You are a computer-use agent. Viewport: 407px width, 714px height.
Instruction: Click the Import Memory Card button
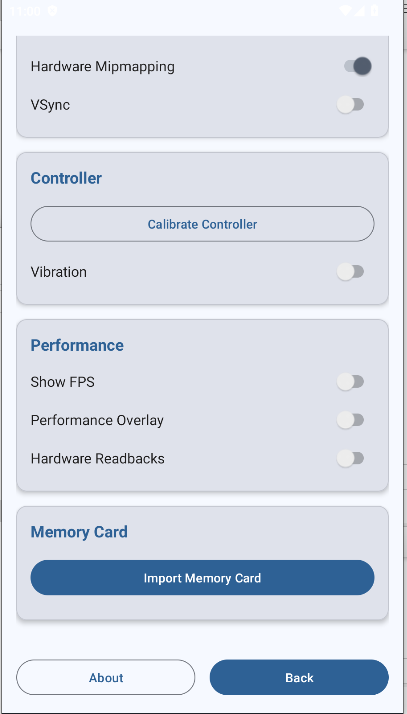pos(203,578)
